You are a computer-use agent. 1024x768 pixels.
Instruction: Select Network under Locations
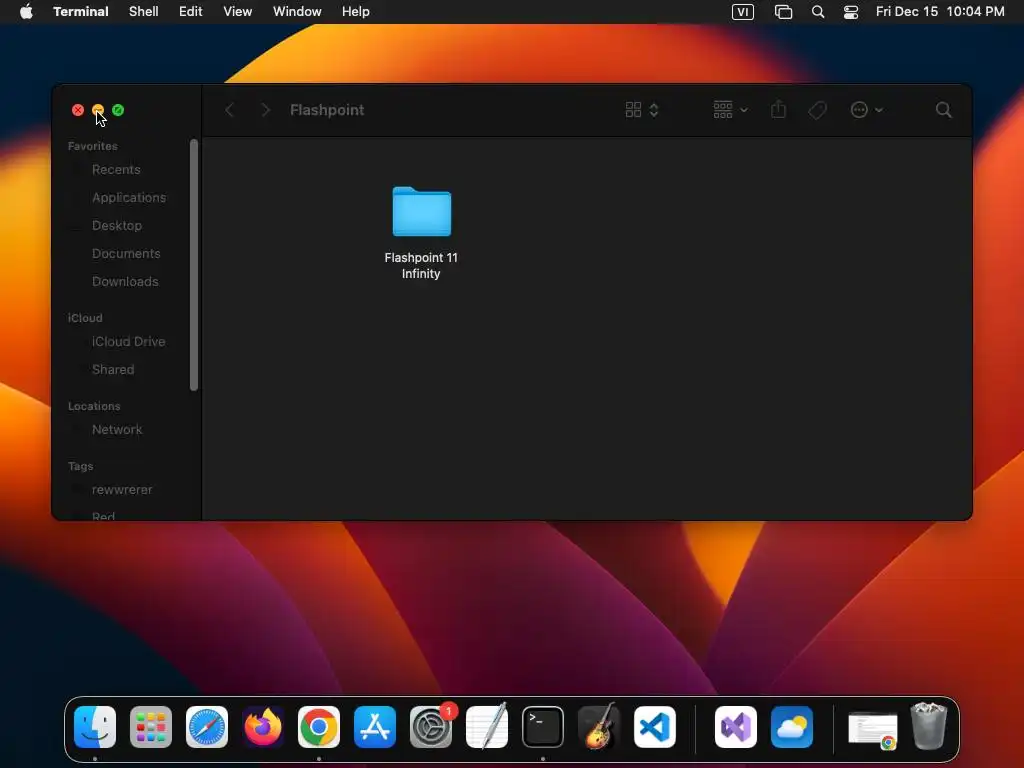[x=117, y=430]
